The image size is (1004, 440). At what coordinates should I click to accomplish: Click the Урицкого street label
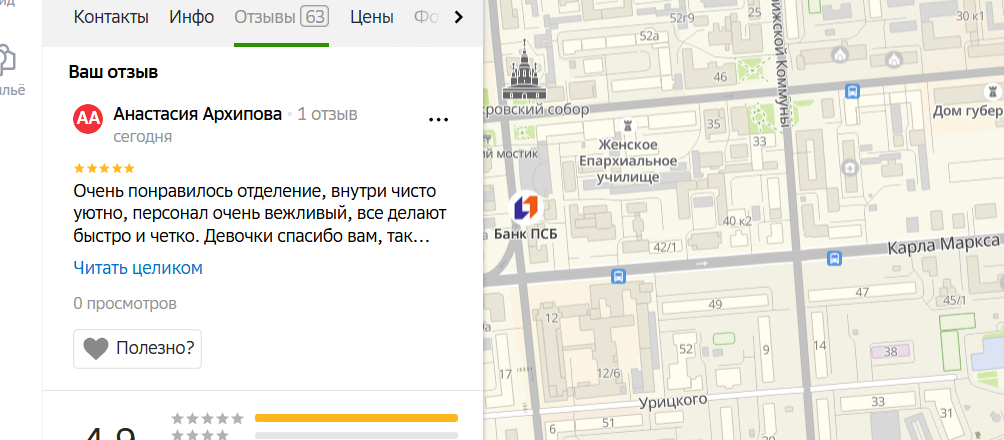673,402
